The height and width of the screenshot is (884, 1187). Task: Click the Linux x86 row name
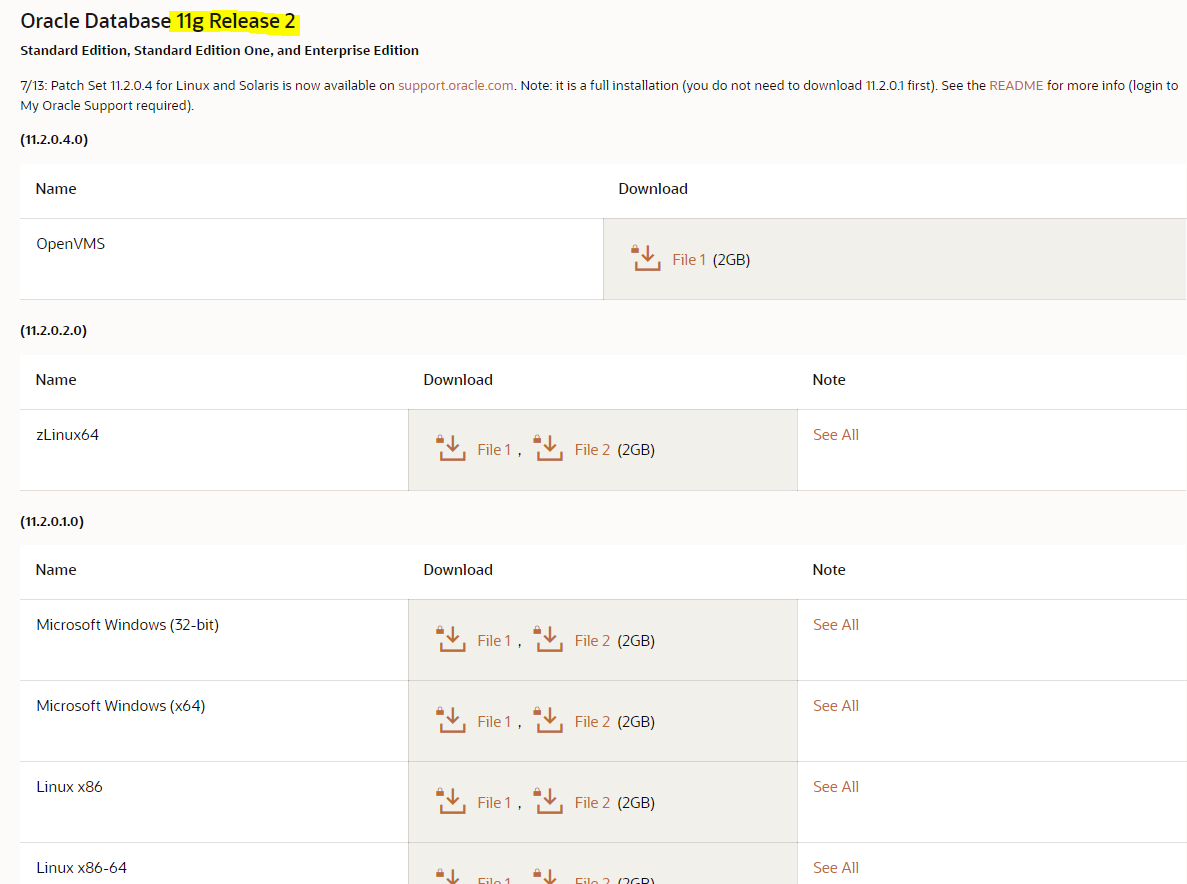(69, 786)
